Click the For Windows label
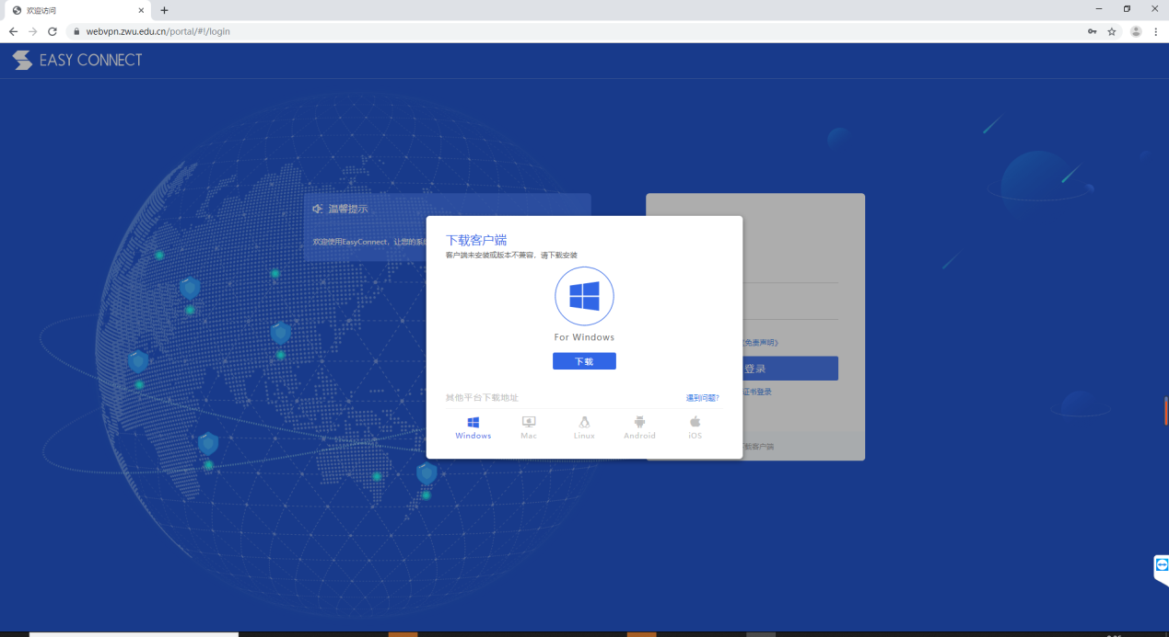The width and height of the screenshot is (1169, 637). (x=584, y=337)
